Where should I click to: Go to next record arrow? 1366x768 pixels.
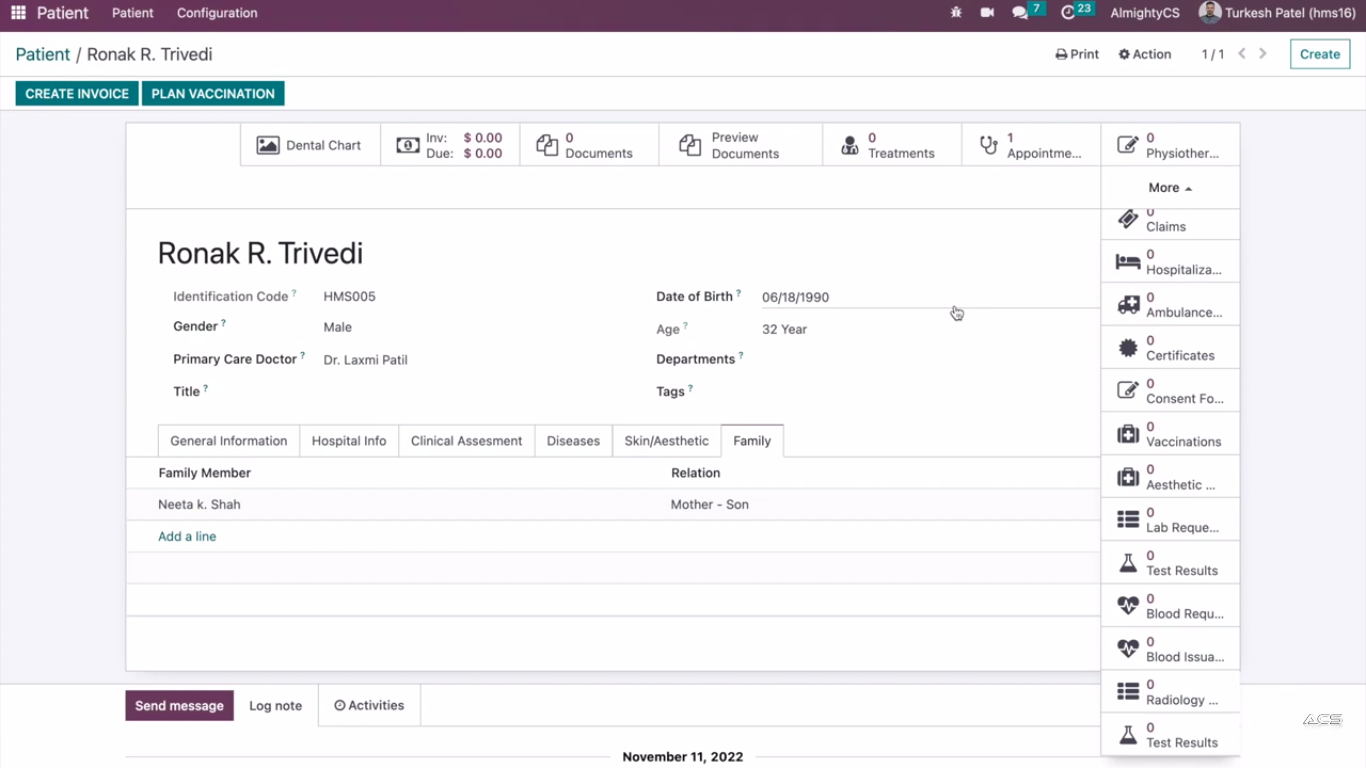coord(1263,54)
